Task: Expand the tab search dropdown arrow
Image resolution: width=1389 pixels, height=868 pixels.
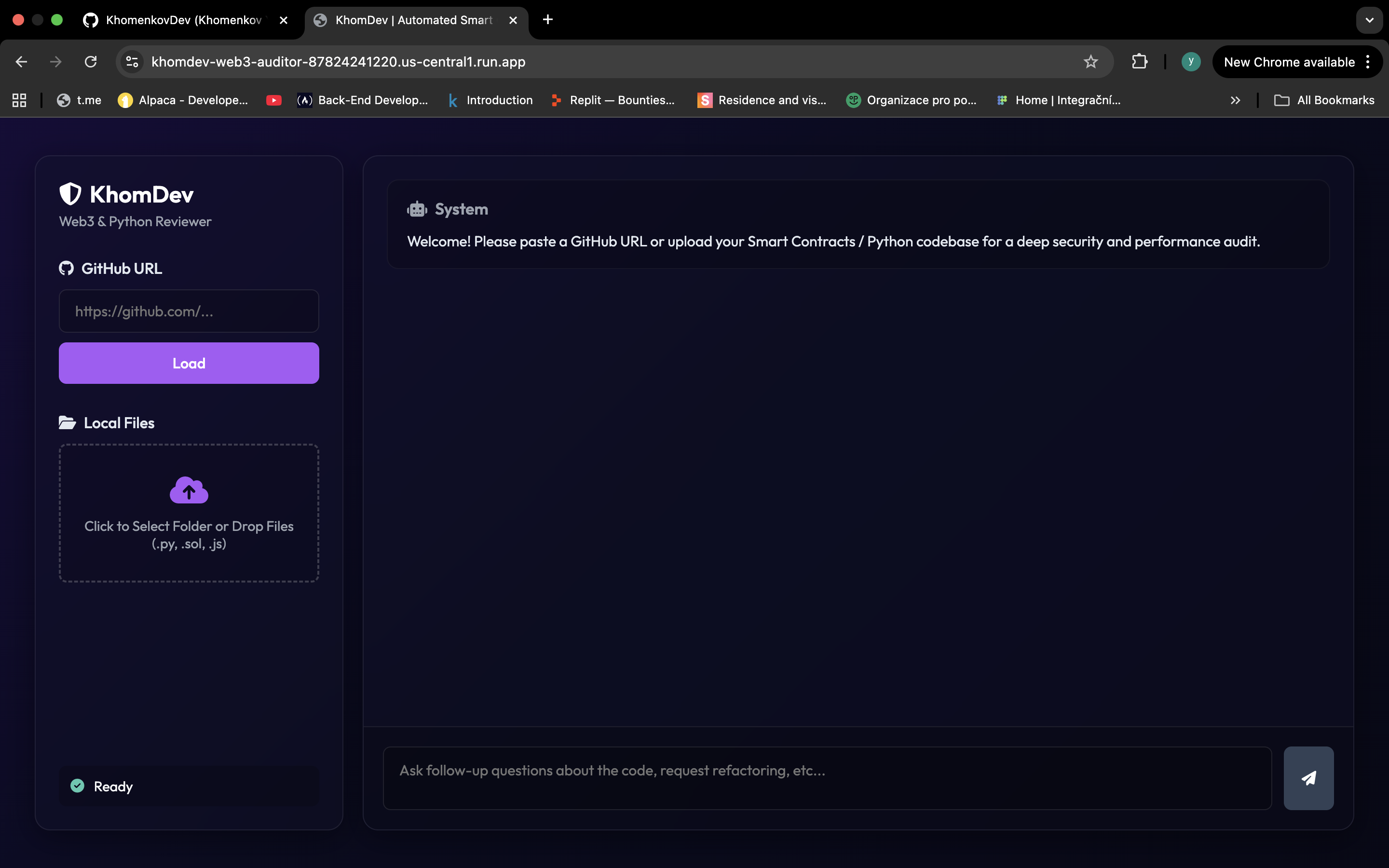Action: coord(1370,20)
